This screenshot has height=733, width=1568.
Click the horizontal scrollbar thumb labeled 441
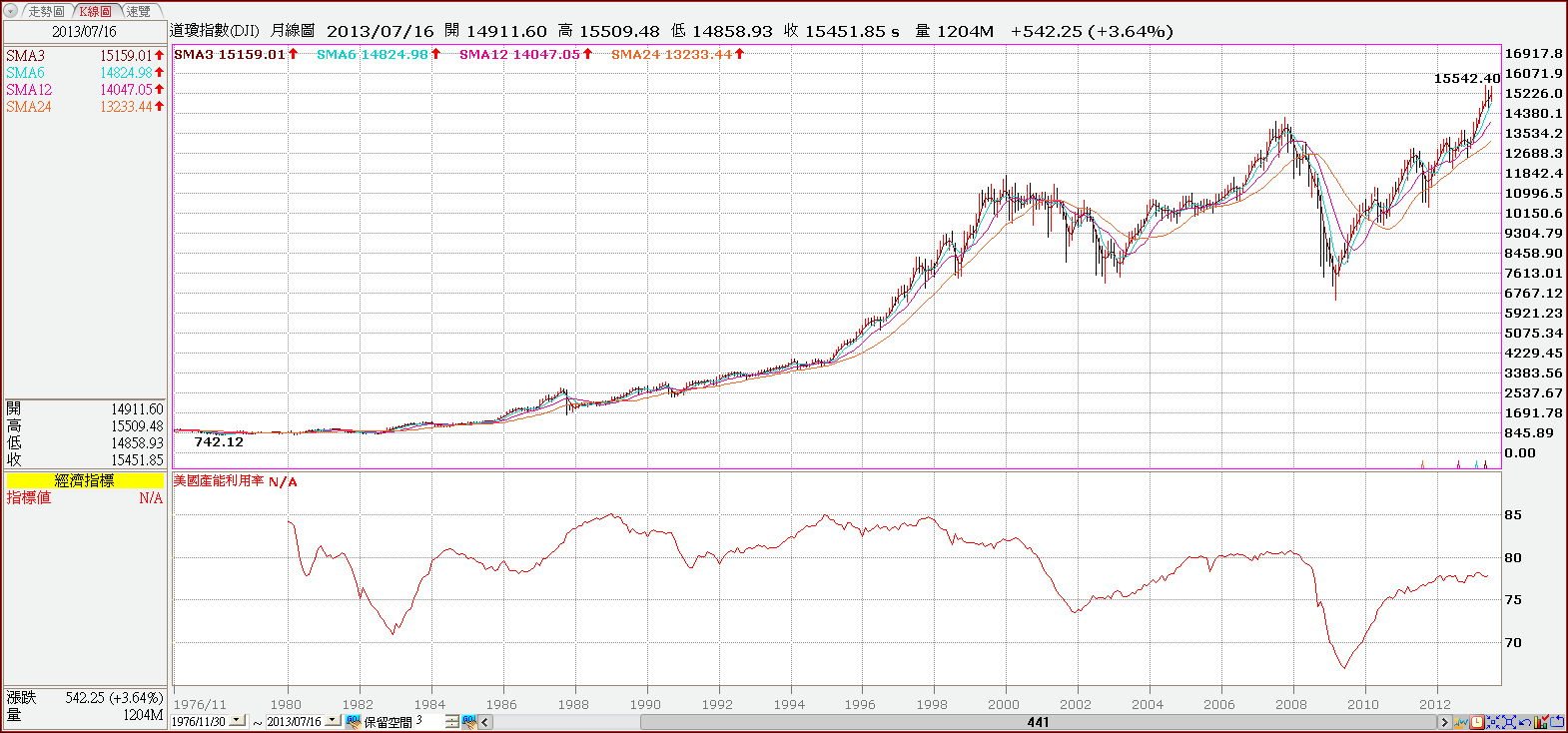[x=1039, y=722]
